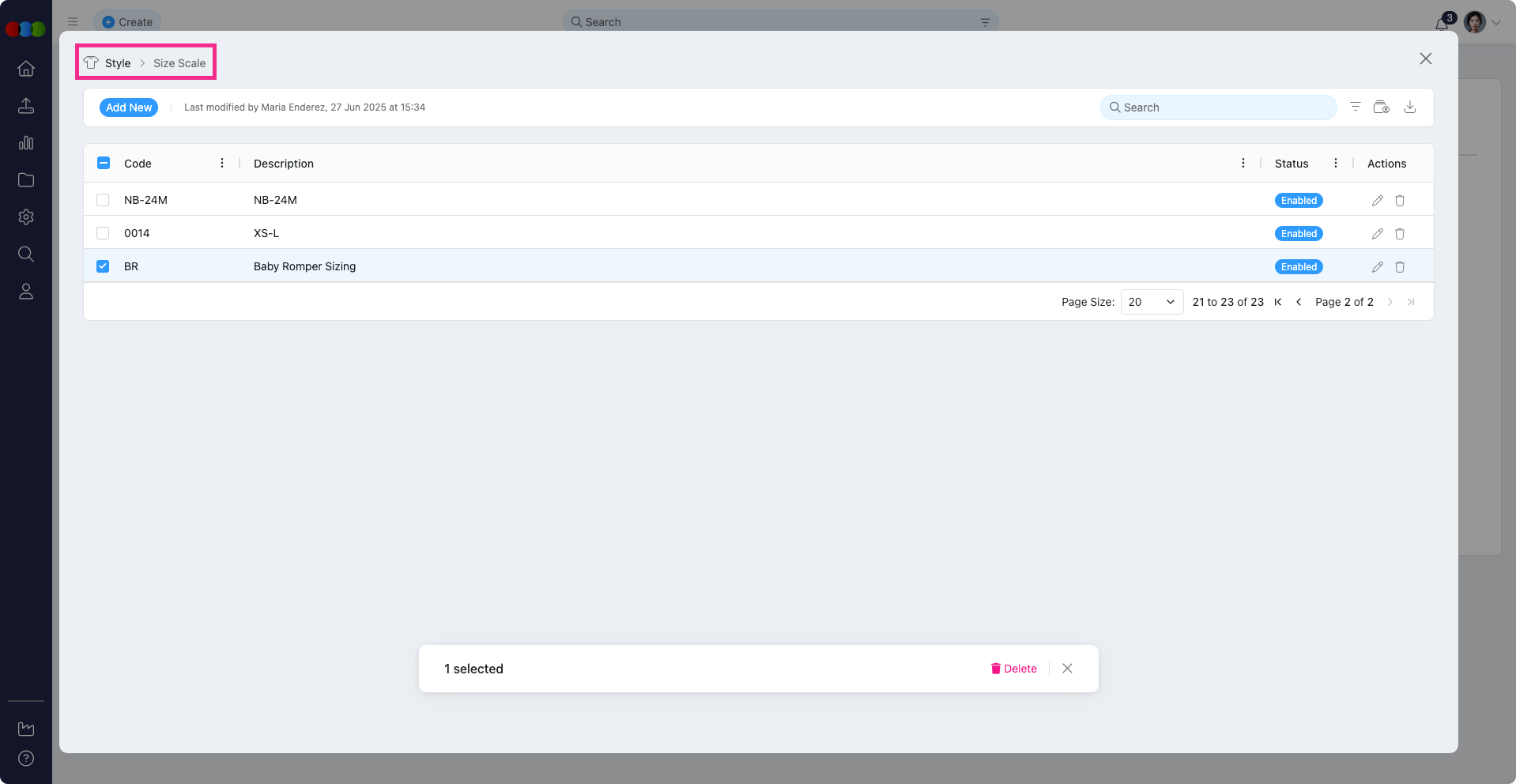
Task: Click the Add New button
Action: [129, 107]
